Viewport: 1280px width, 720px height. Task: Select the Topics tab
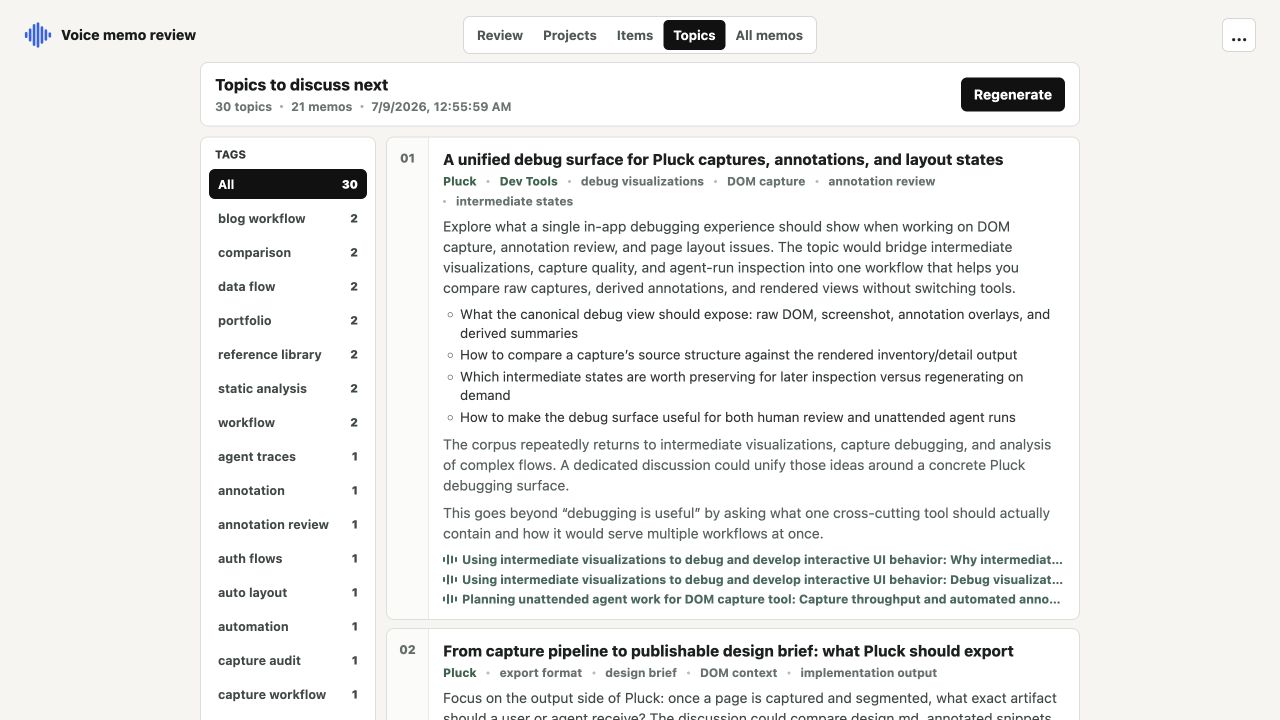click(x=694, y=35)
